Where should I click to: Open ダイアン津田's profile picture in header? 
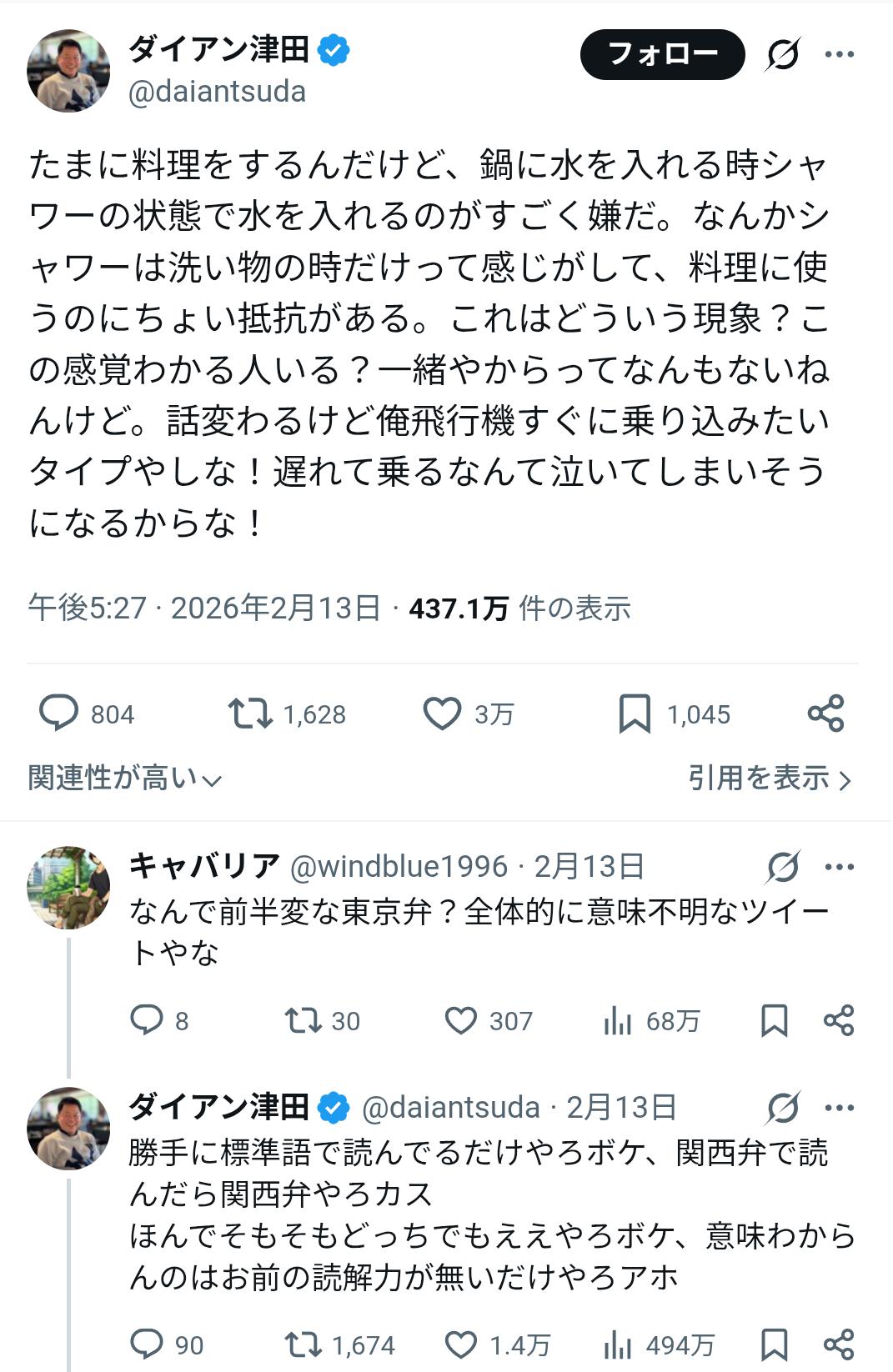click(68, 71)
